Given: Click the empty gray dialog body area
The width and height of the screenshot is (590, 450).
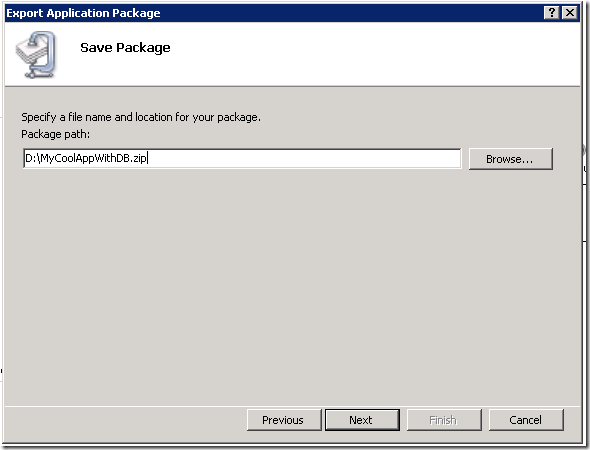Looking at the screenshot, I should [292, 286].
